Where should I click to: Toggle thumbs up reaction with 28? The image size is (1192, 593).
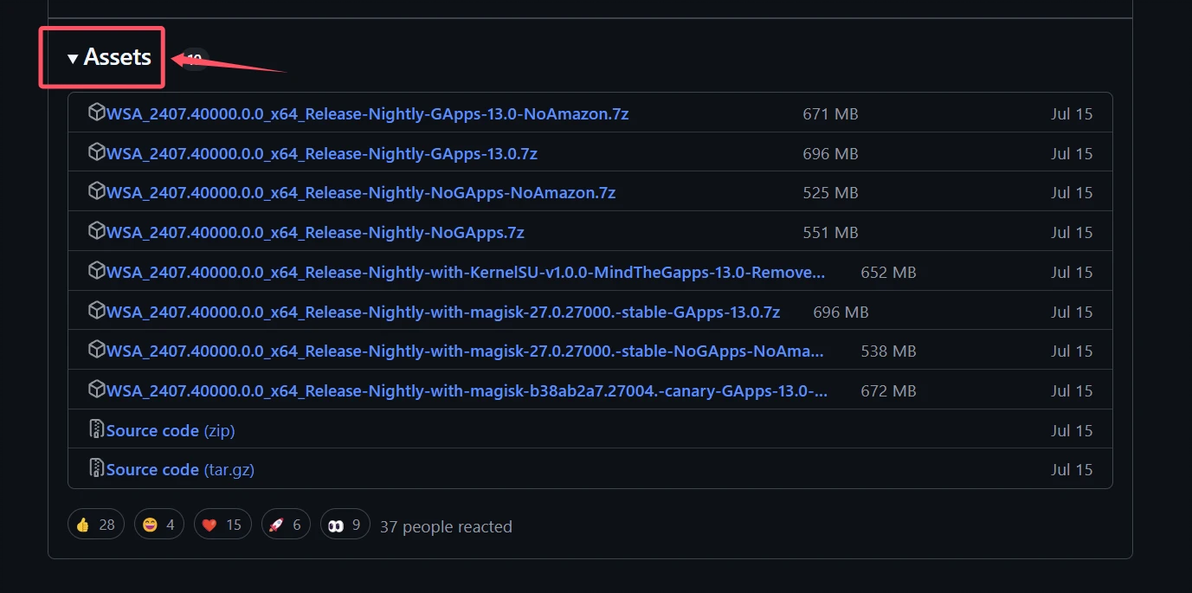click(x=96, y=525)
